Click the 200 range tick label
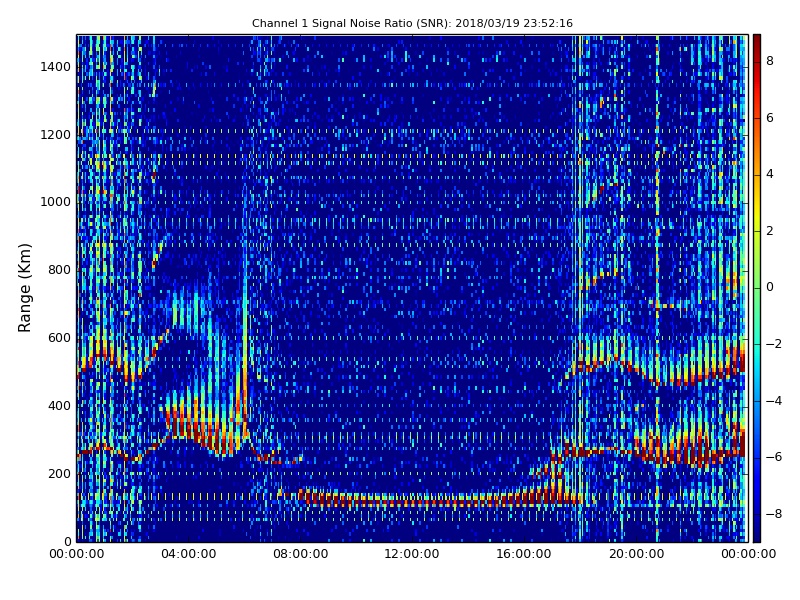 point(59,473)
